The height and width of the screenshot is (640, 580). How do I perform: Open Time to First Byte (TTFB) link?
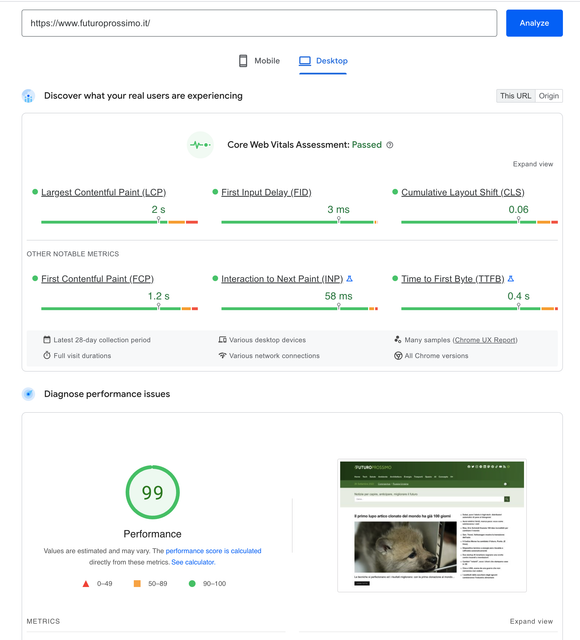point(453,279)
